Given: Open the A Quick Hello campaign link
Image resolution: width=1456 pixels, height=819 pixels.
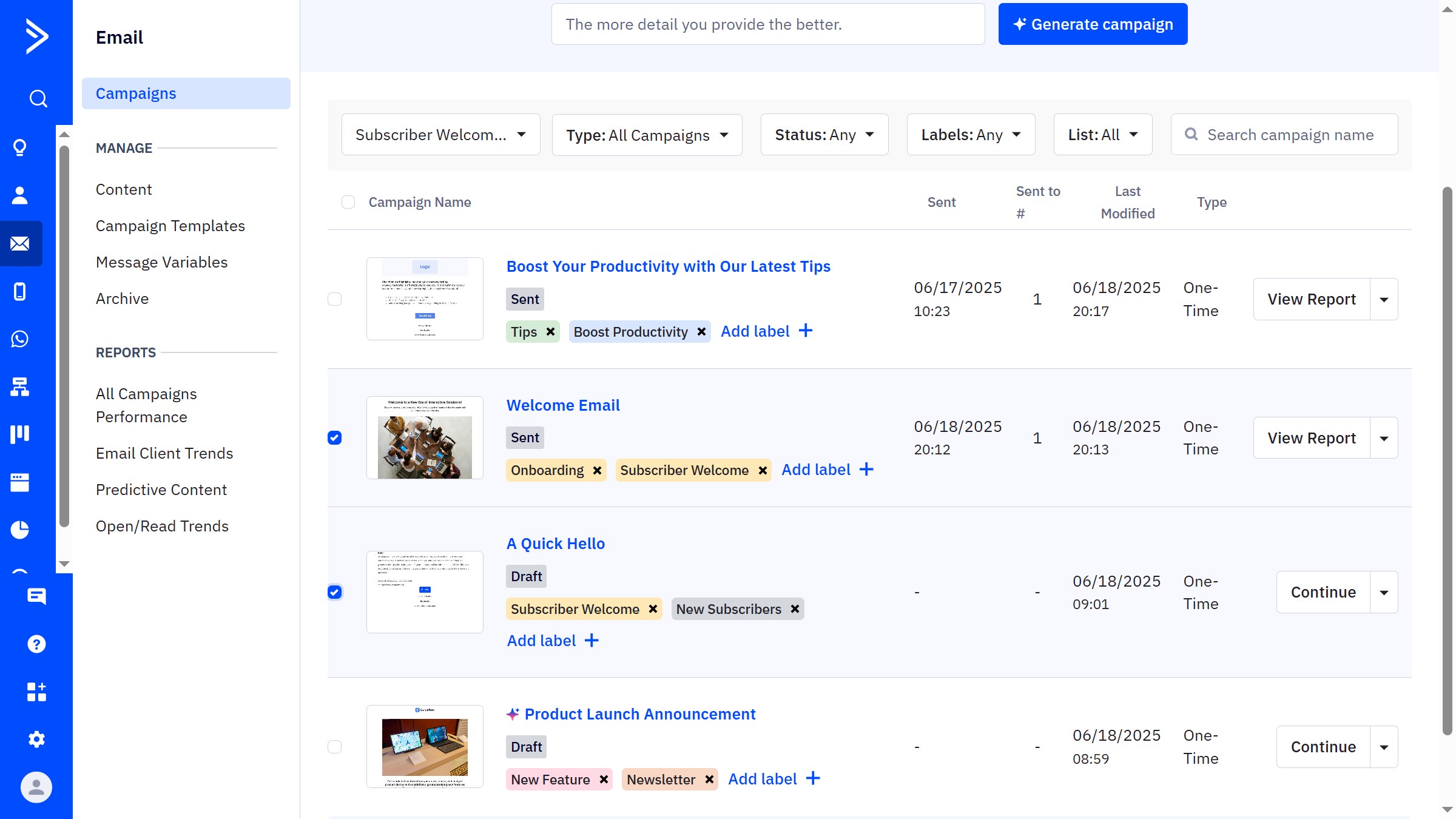Looking at the screenshot, I should click(x=555, y=544).
